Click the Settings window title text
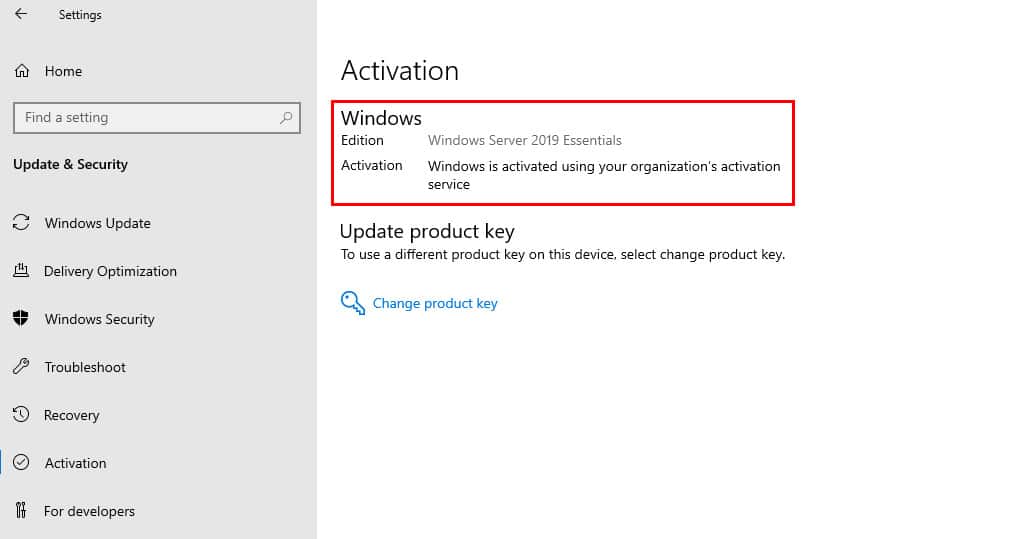Image resolution: width=1024 pixels, height=539 pixels. pyautogui.click(x=80, y=14)
